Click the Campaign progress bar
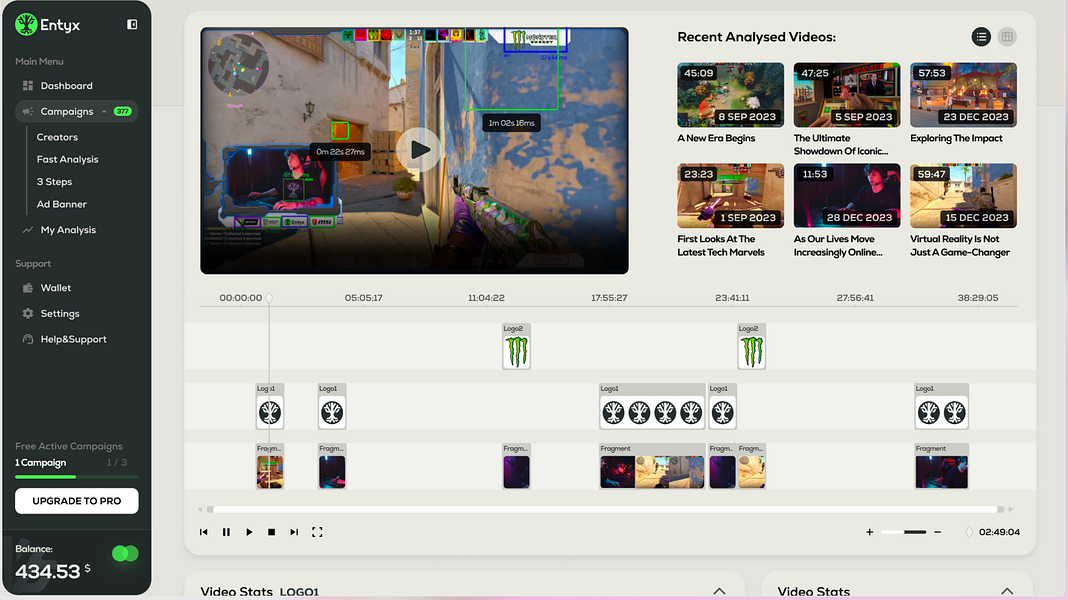The height and width of the screenshot is (600, 1068). click(76, 477)
